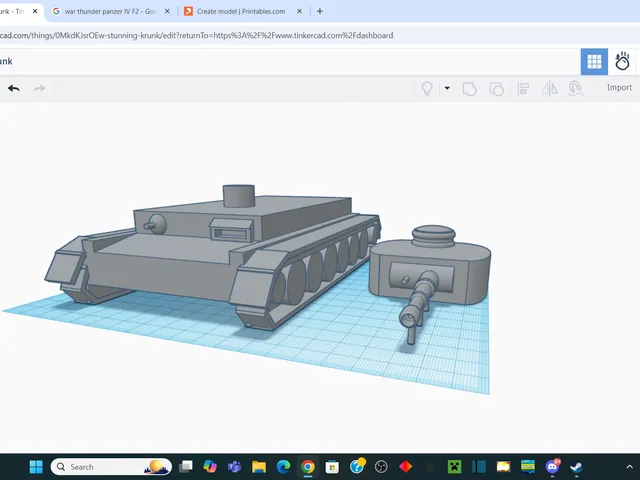Screen dimensions: 640x480
Task: Close the Printables tab
Action: tap(299, 11)
